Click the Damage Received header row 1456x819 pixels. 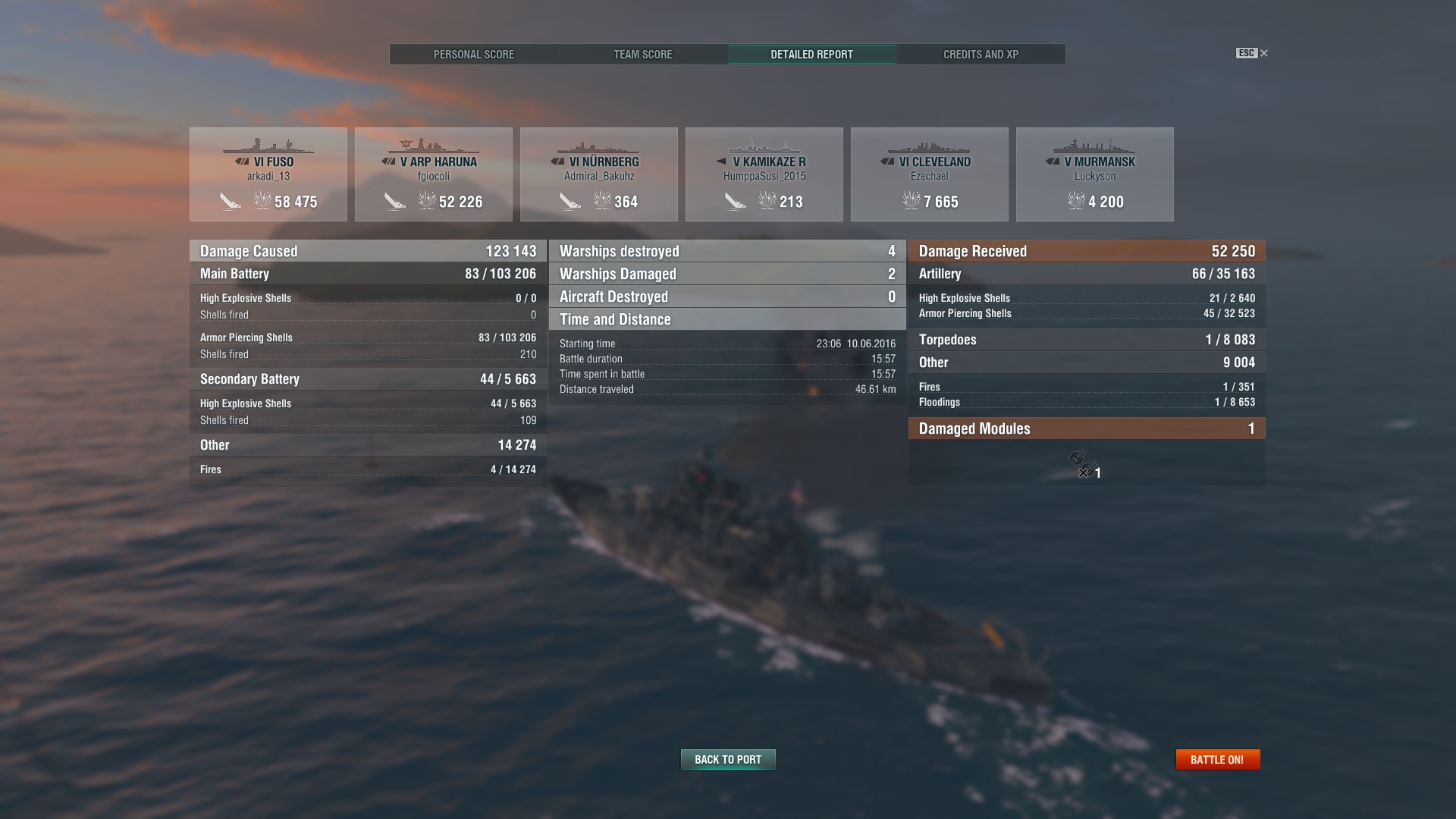pyautogui.click(x=1087, y=251)
